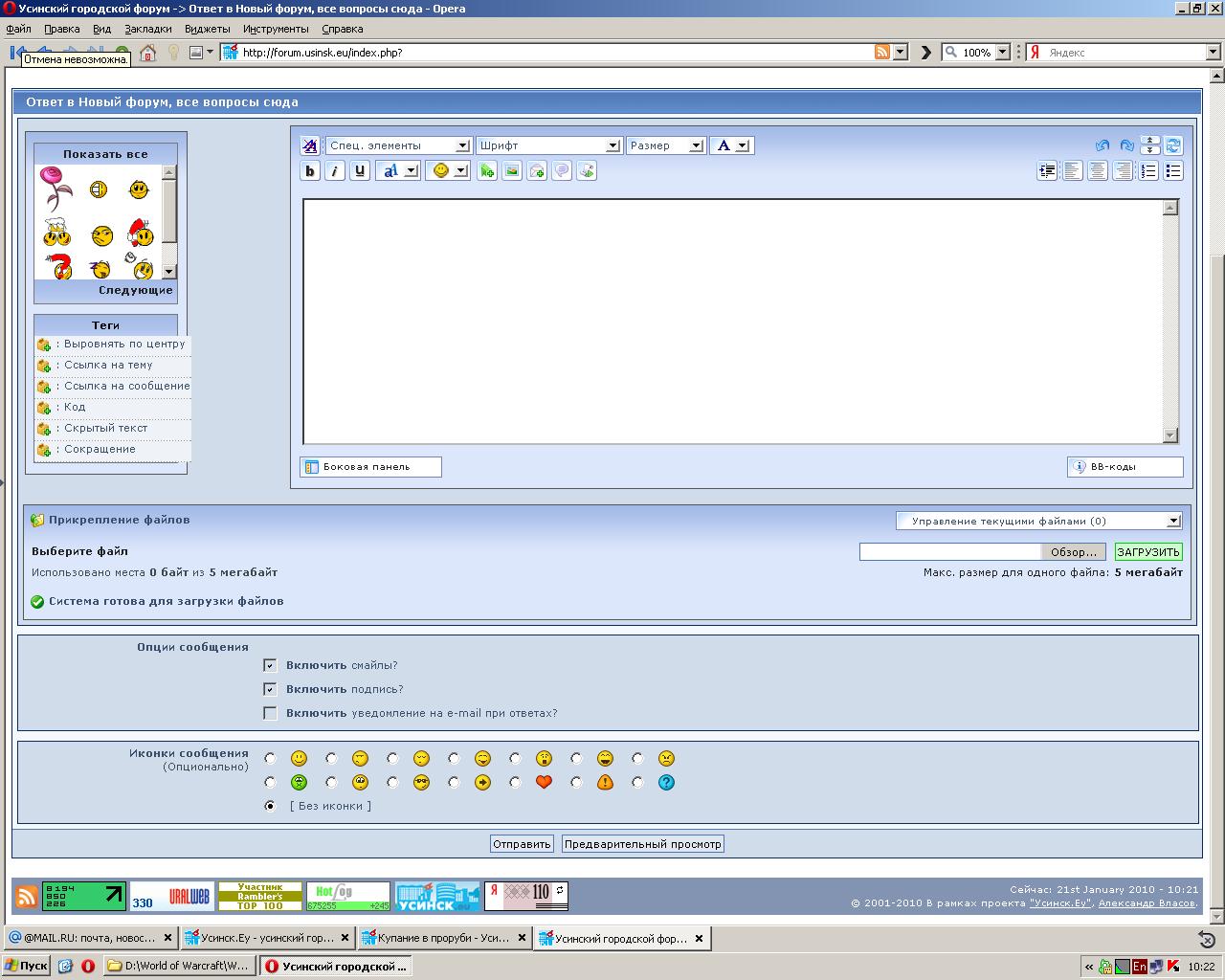Click the undo arrow in editor toolbar
The height and width of the screenshot is (980, 1225).
point(1102,145)
